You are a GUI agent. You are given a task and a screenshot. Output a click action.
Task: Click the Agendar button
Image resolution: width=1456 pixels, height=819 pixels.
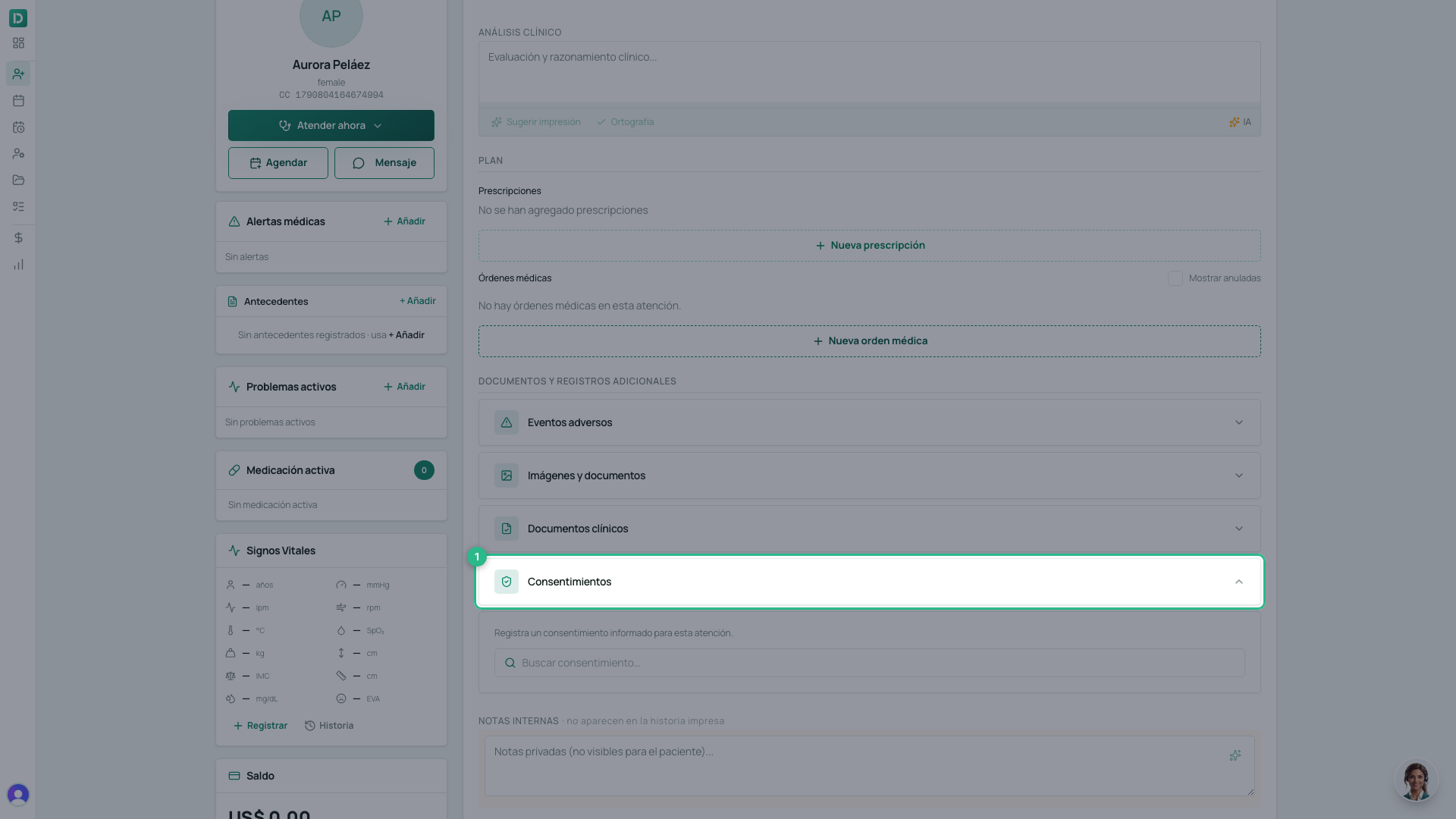tap(278, 163)
